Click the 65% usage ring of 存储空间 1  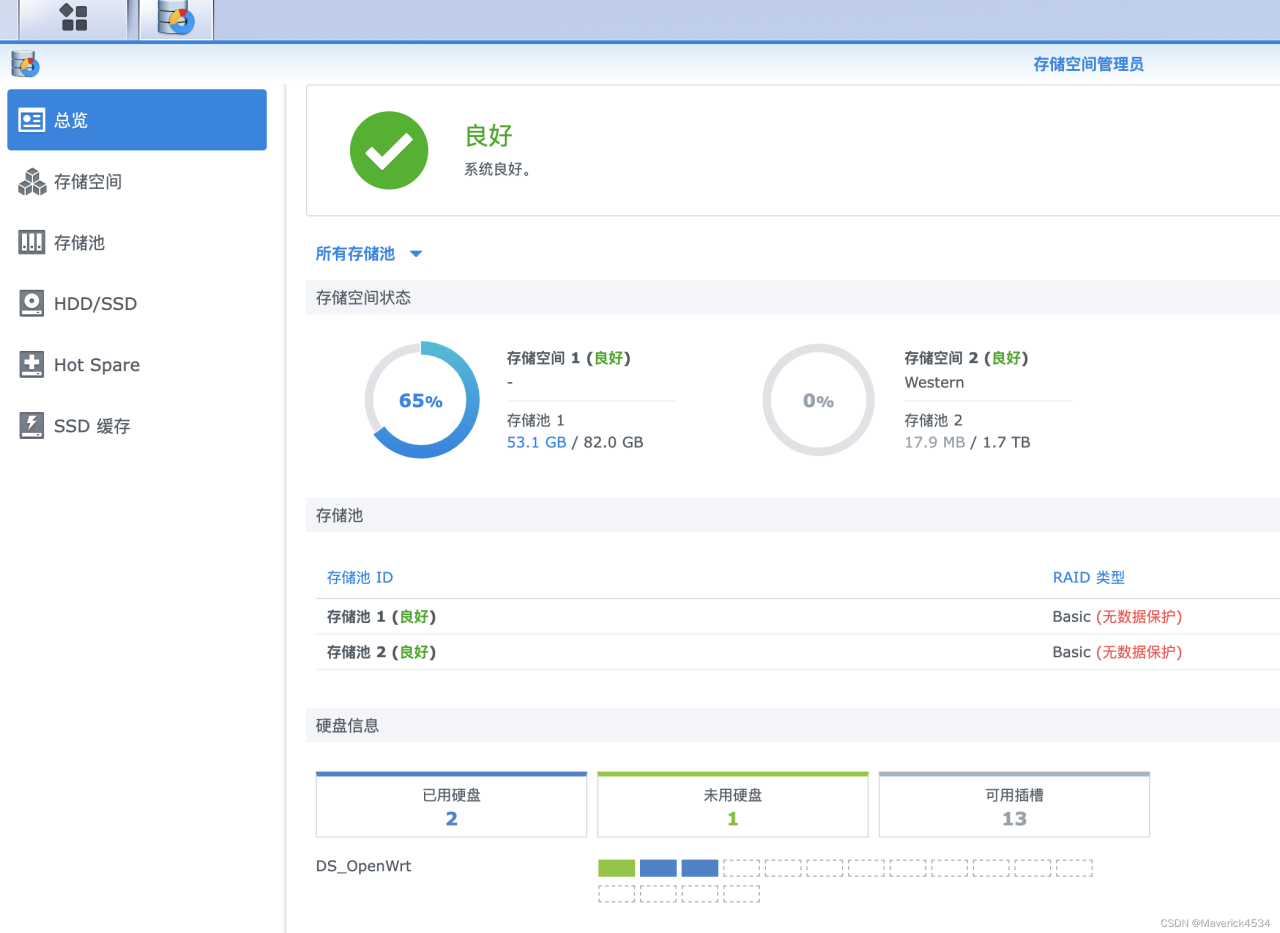coord(422,399)
